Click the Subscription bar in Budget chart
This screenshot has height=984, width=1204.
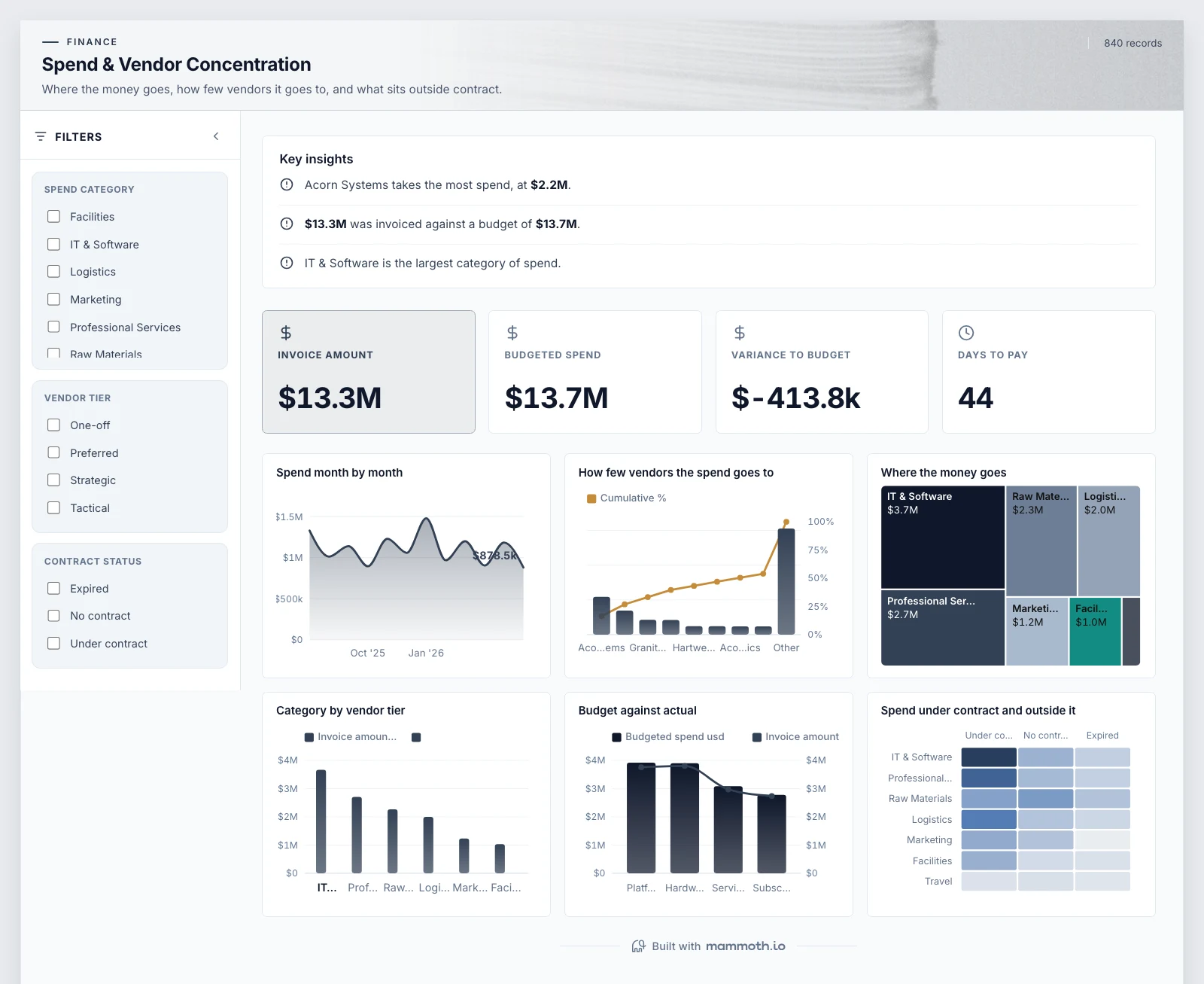[x=771, y=834]
